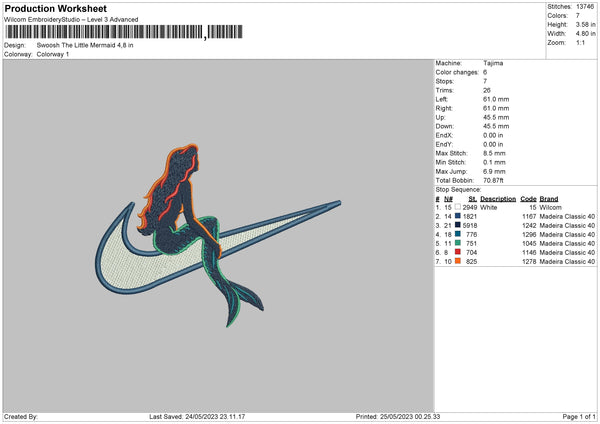Click the Up row '45.5 mm' value

point(496,117)
